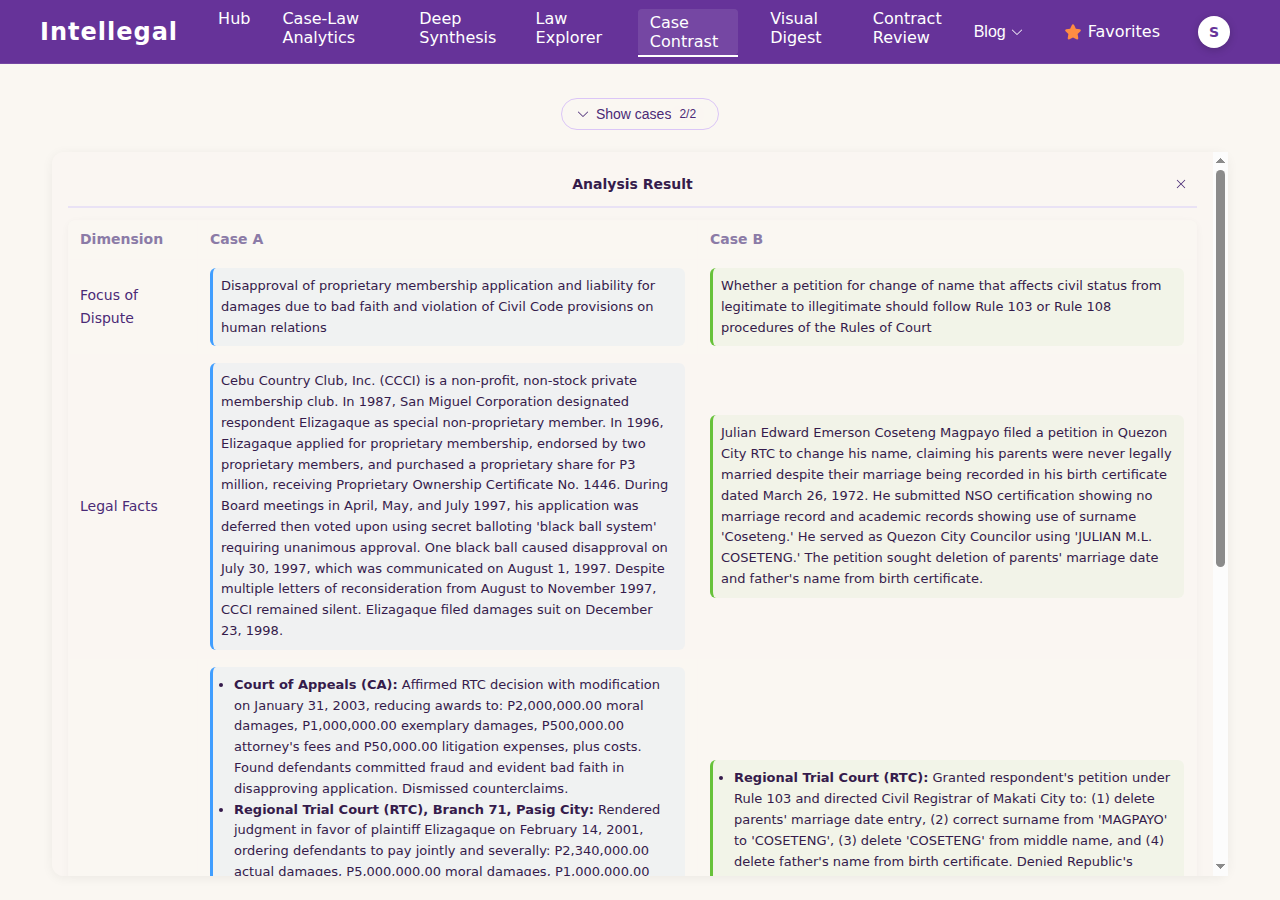Click the Dimension column header
This screenshot has width=1280, height=900.
(x=121, y=239)
